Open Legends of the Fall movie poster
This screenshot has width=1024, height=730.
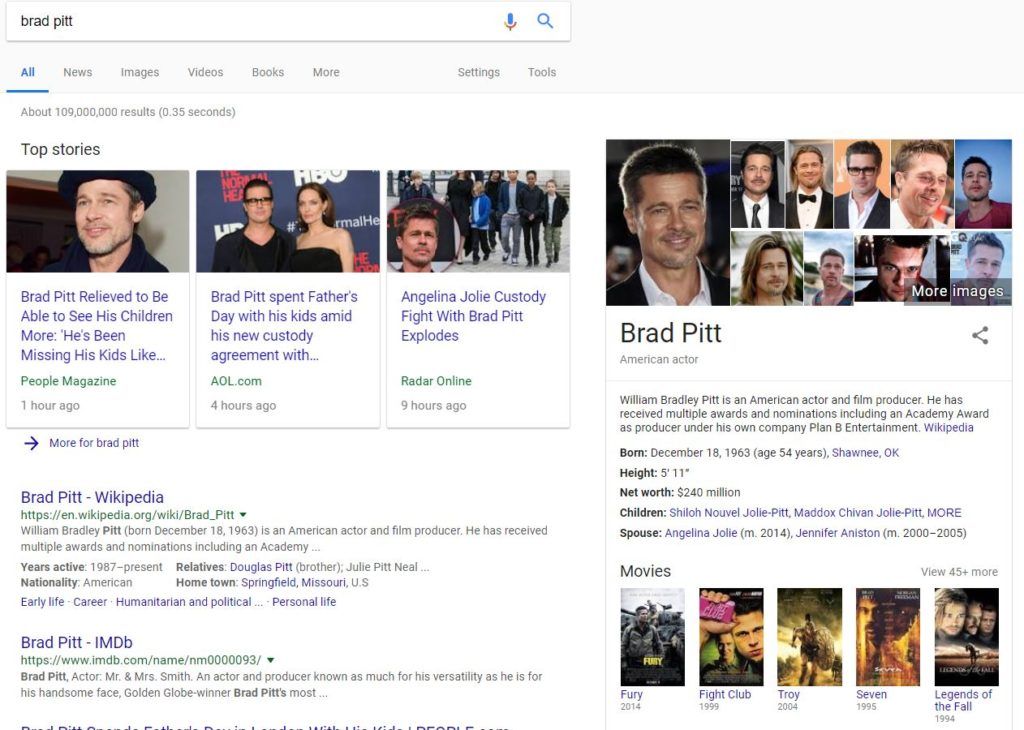[967, 637]
